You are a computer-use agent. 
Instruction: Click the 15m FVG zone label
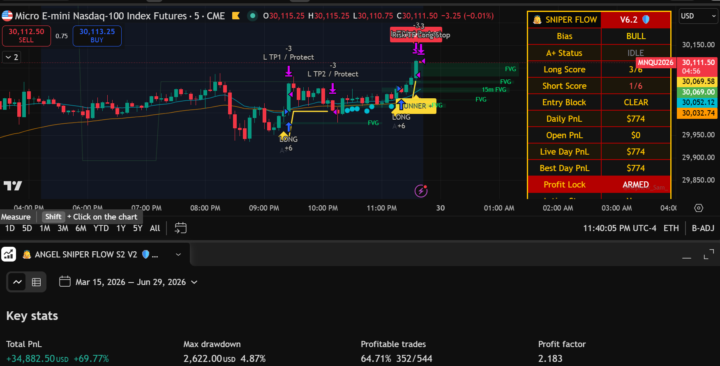point(494,90)
